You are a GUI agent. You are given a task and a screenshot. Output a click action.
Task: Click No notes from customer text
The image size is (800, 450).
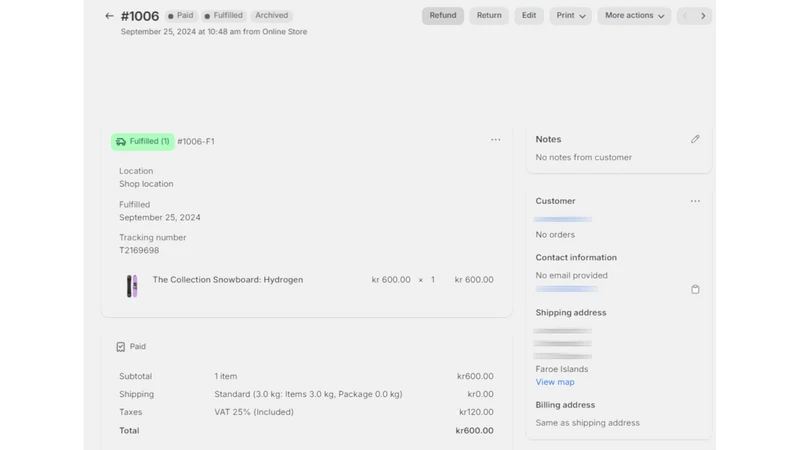tap(584, 158)
